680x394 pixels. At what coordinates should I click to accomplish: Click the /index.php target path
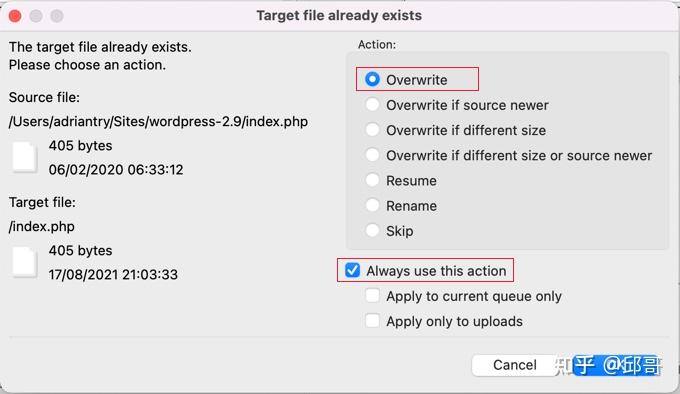click(42, 227)
